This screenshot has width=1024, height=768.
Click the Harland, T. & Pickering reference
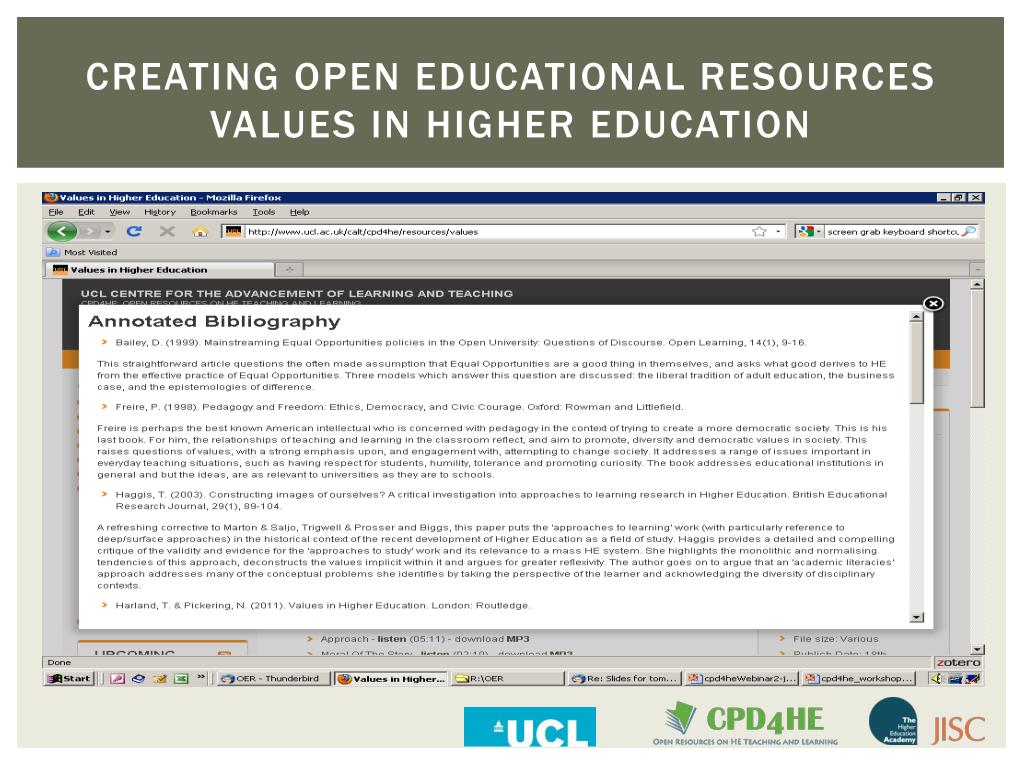[323, 605]
